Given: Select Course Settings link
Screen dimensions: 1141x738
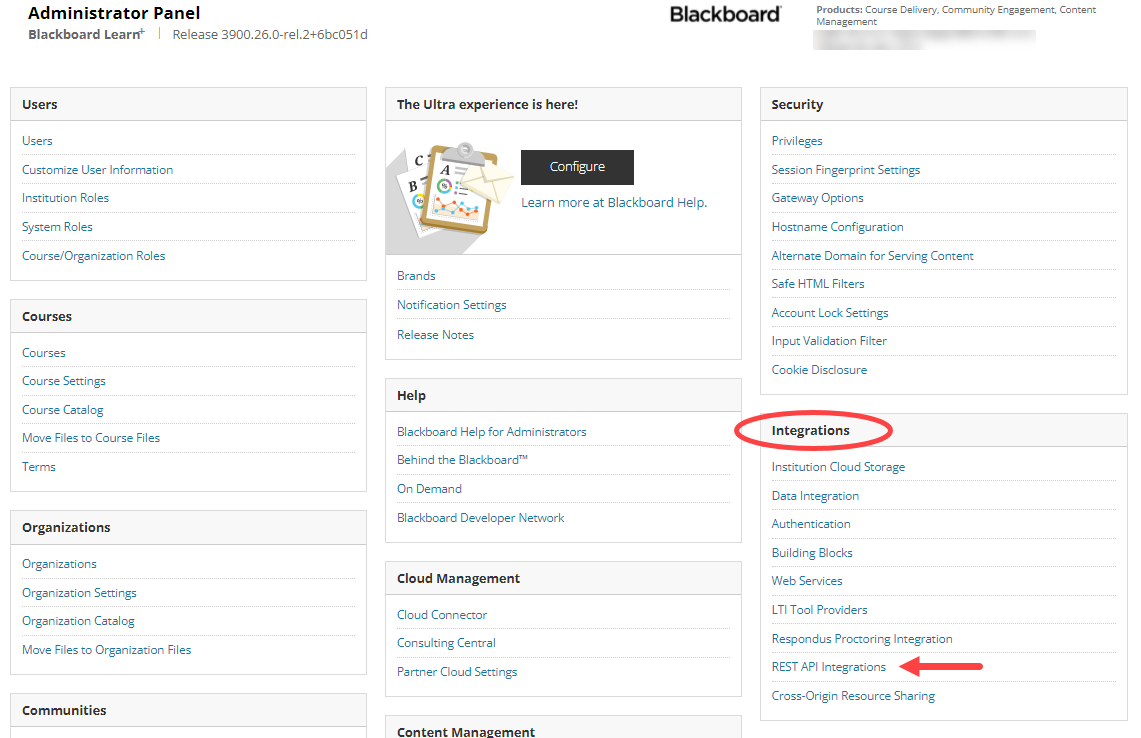Looking at the screenshot, I should click(63, 381).
